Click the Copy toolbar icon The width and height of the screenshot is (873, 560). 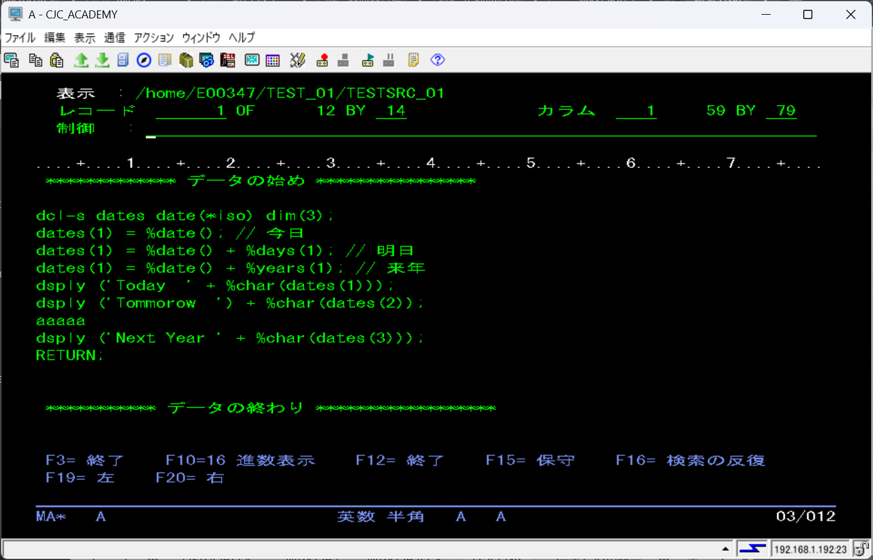coord(36,60)
